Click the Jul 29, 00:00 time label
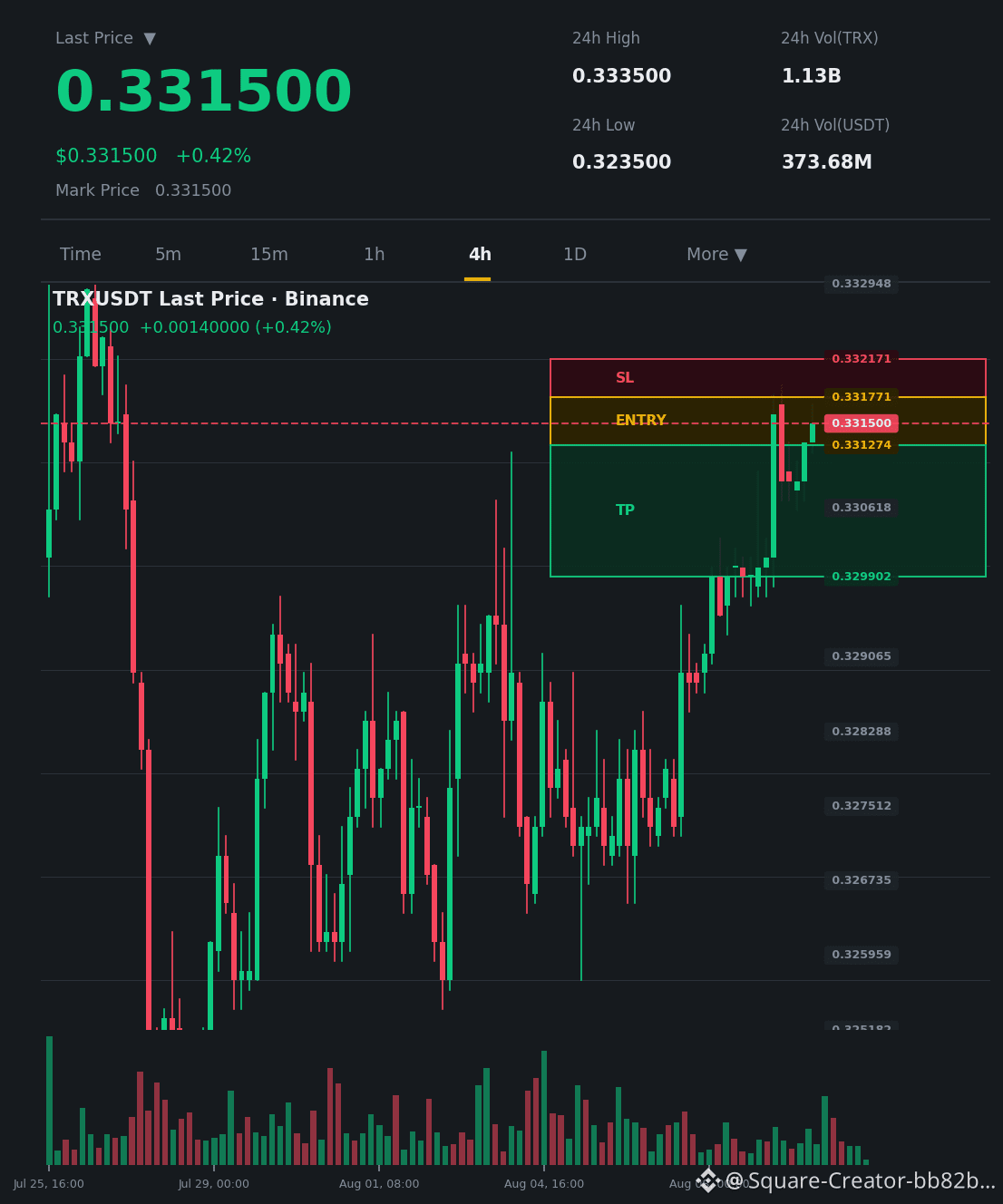 coord(214,1184)
